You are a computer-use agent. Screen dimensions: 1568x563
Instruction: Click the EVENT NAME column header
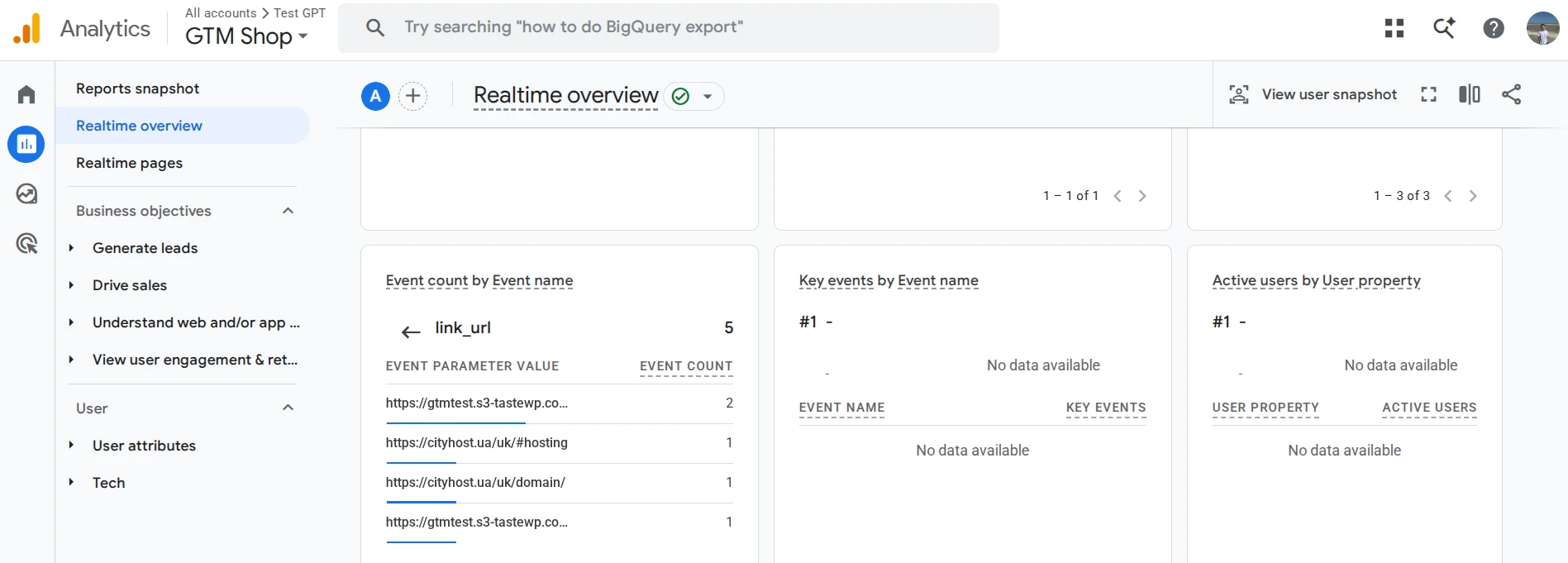tap(841, 408)
